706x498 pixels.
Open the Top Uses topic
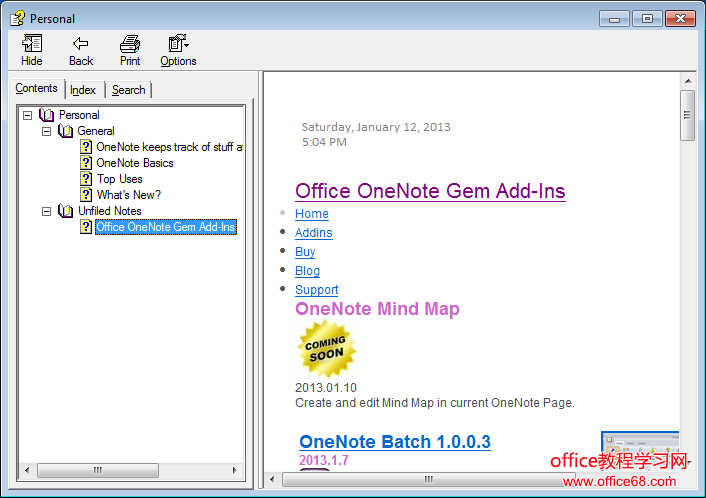point(119,179)
